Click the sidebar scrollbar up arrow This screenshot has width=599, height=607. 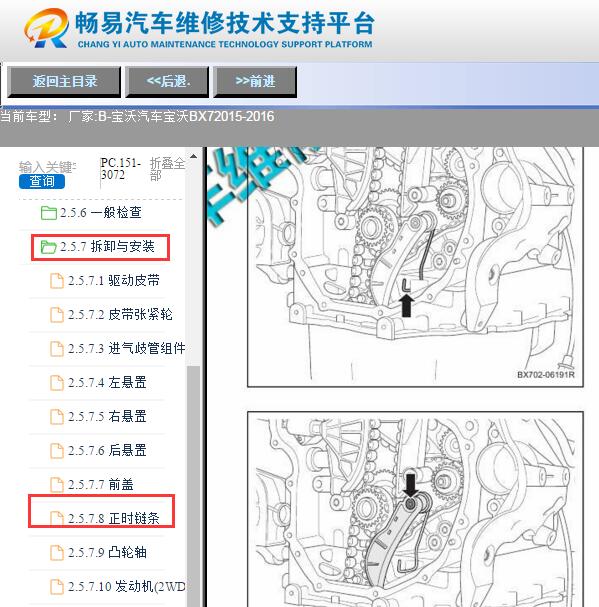(x=194, y=157)
